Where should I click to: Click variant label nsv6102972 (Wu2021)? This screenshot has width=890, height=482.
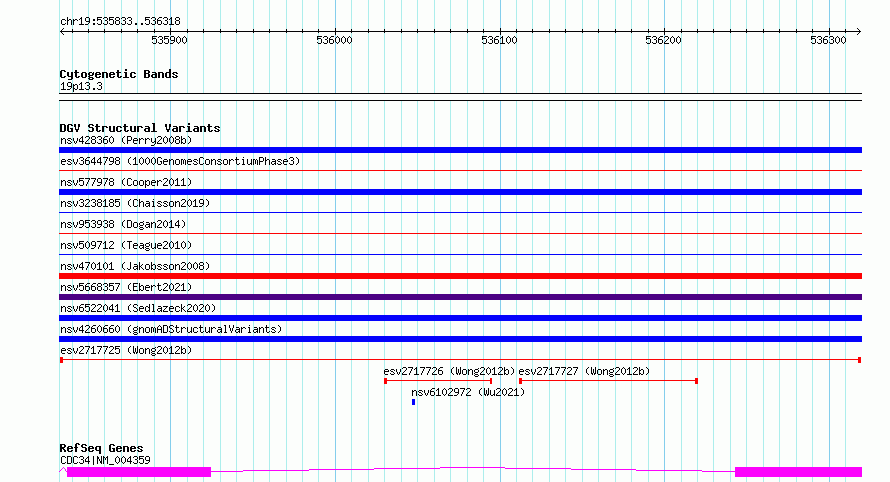[468, 392]
